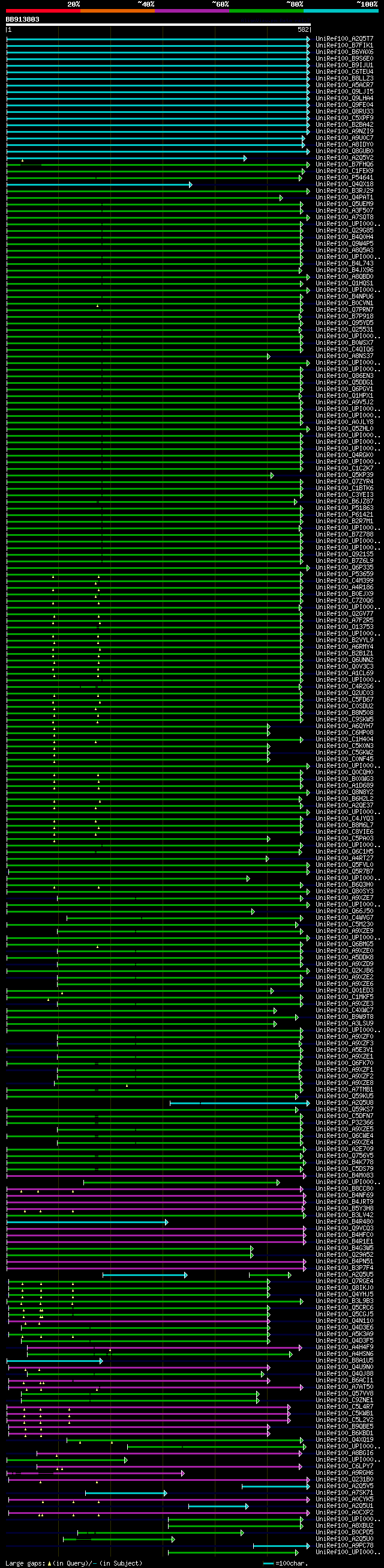Image resolution: width=384 pixels, height=1568 pixels.
Task: Select the UniRef100_P54641 label
Action: point(344,178)
